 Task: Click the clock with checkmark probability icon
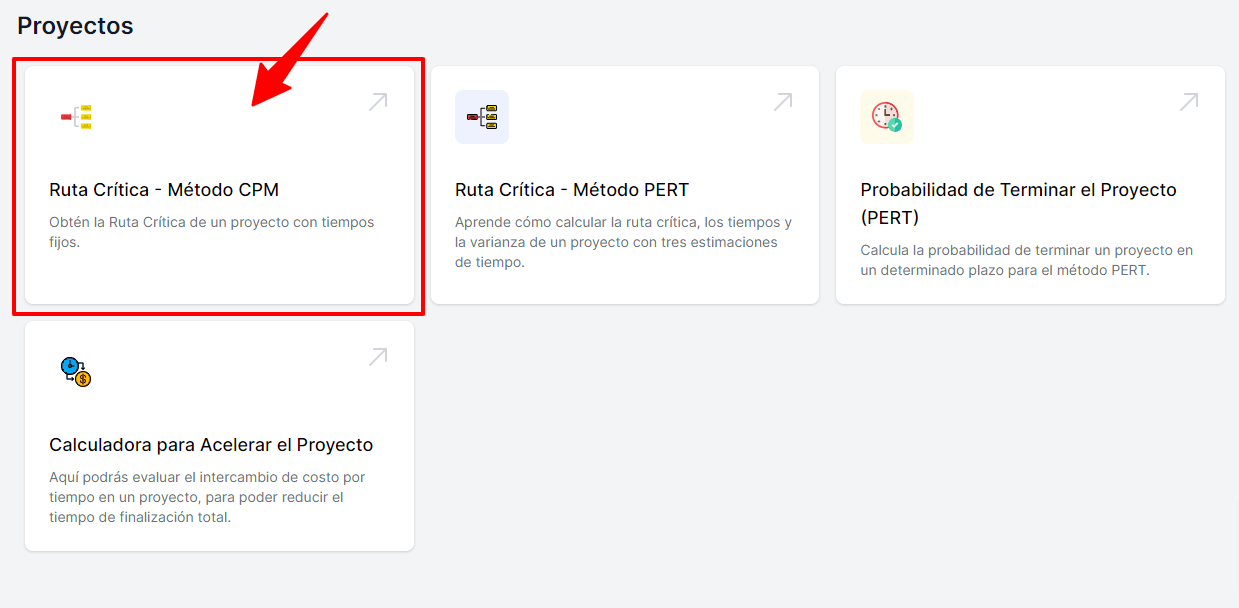click(x=887, y=117)
